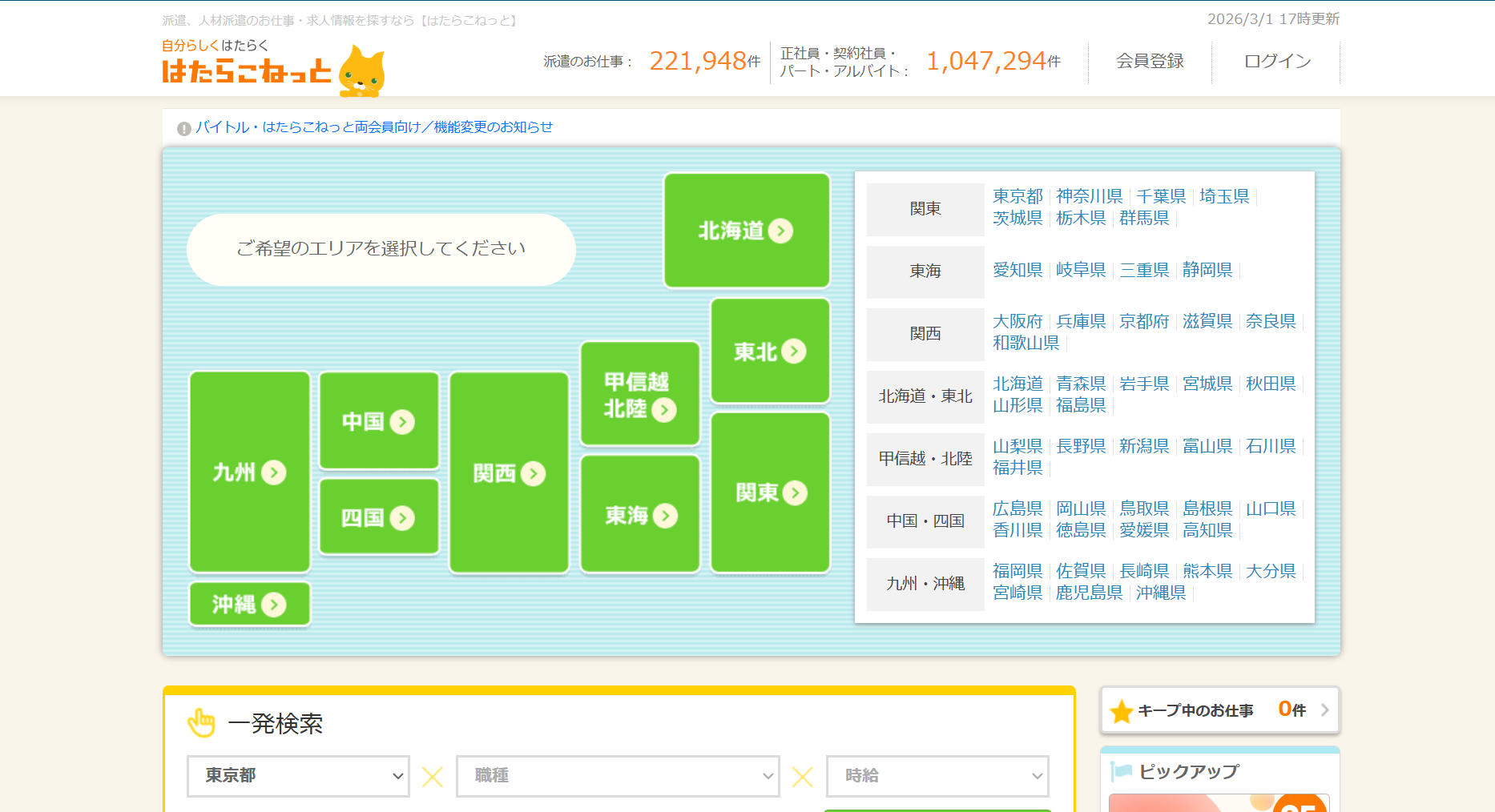Click the arrow icon on 沖縄 tile
Screen dimensions: 1495x812
274,605
